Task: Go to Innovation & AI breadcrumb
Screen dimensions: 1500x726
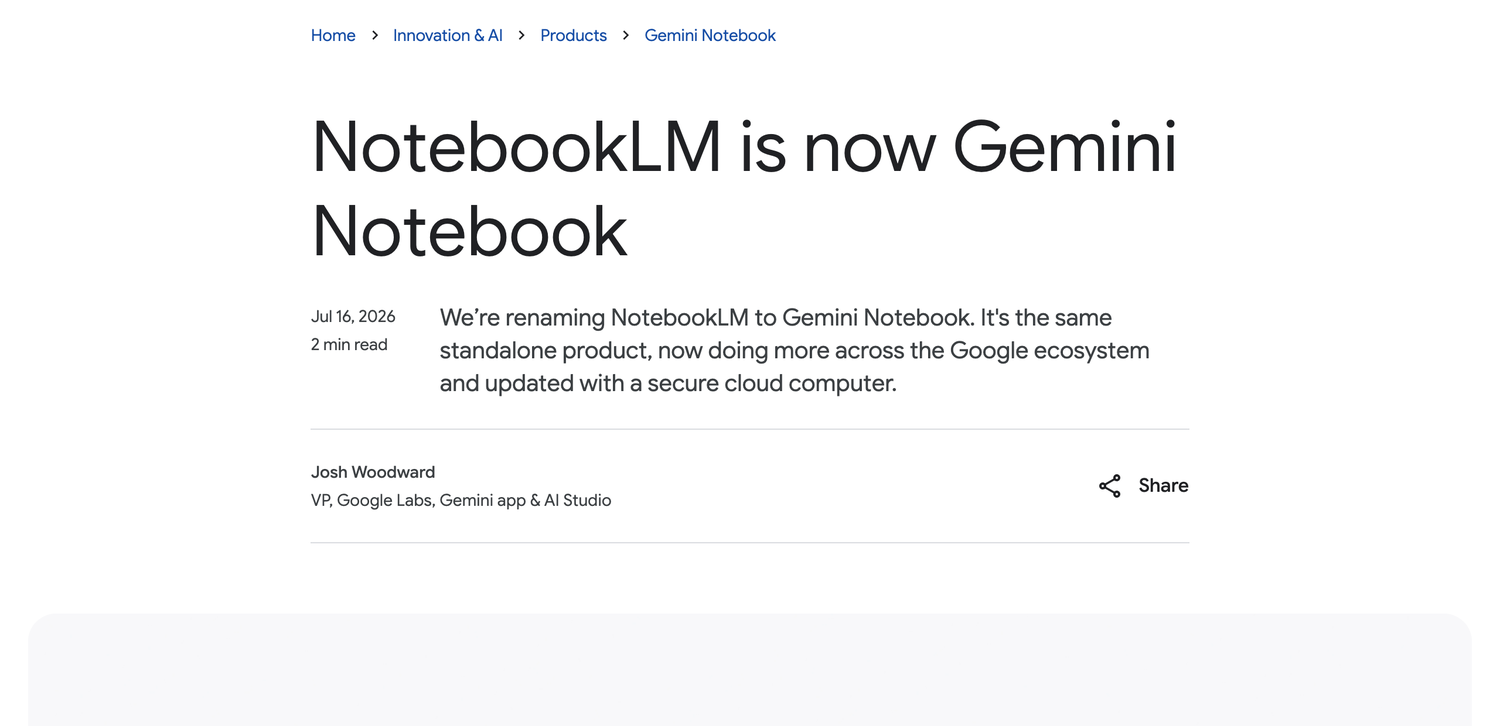Action: (448, 35)
